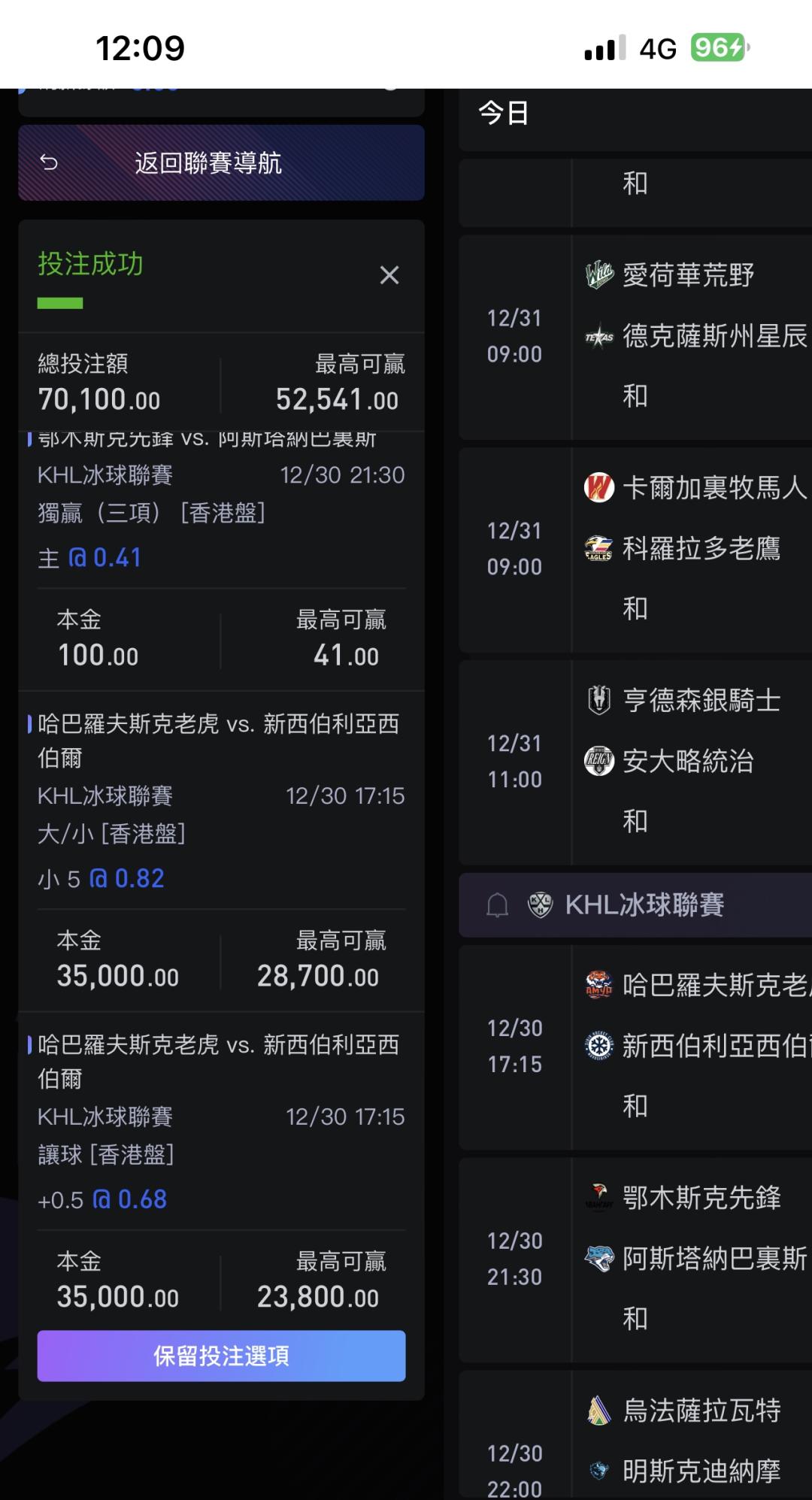Viewport: 812px width, 1500px height.
Task: Tap the 愛荷華荒野 team logo
Action: (599, 275)
